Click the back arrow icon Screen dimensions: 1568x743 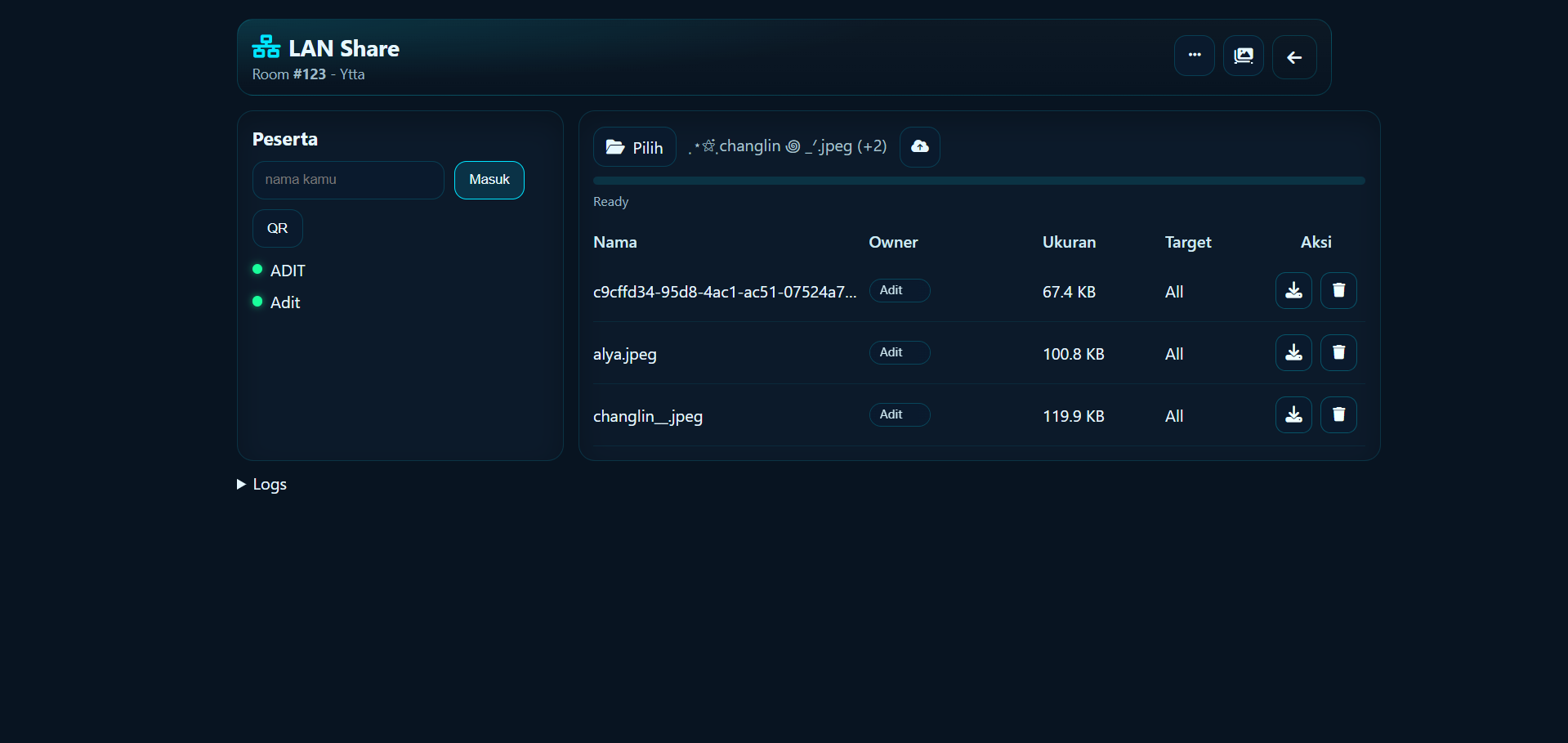tap(1293, 57)
